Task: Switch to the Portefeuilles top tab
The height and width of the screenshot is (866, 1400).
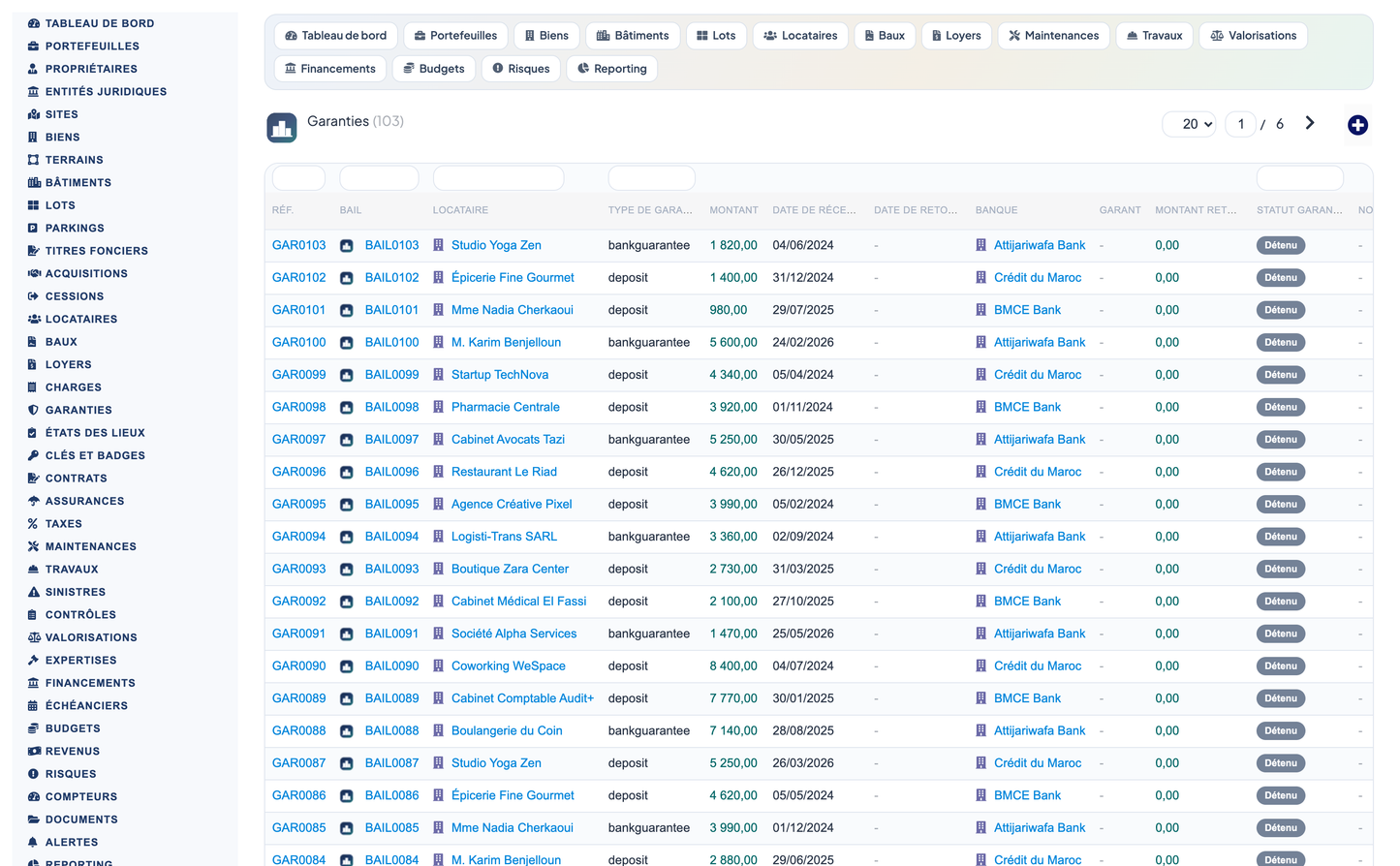Action: tap(455, 36)
